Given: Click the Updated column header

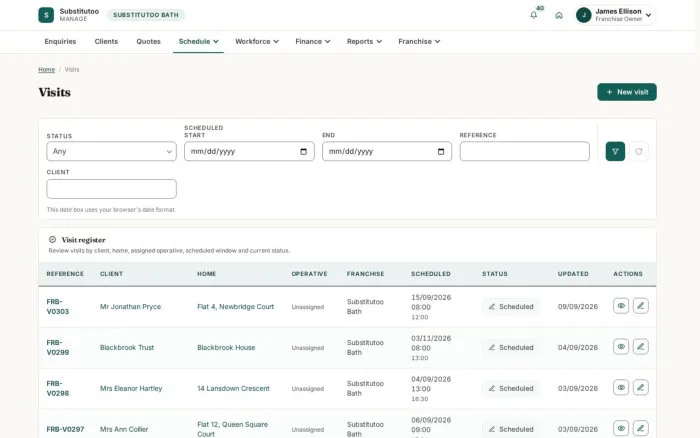Looking at the screenshot, I should pyautogui.click(x=573, y=274).
